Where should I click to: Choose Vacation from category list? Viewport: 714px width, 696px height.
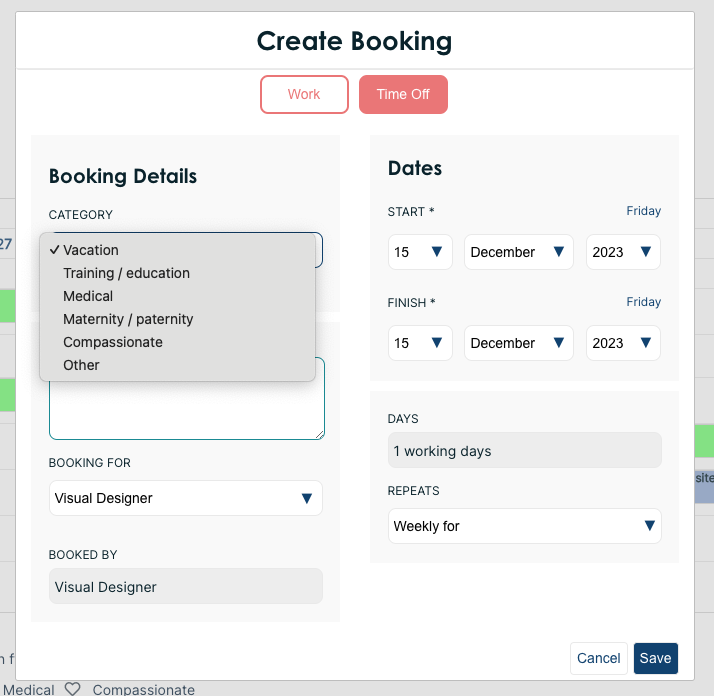(x=91, y=250)
